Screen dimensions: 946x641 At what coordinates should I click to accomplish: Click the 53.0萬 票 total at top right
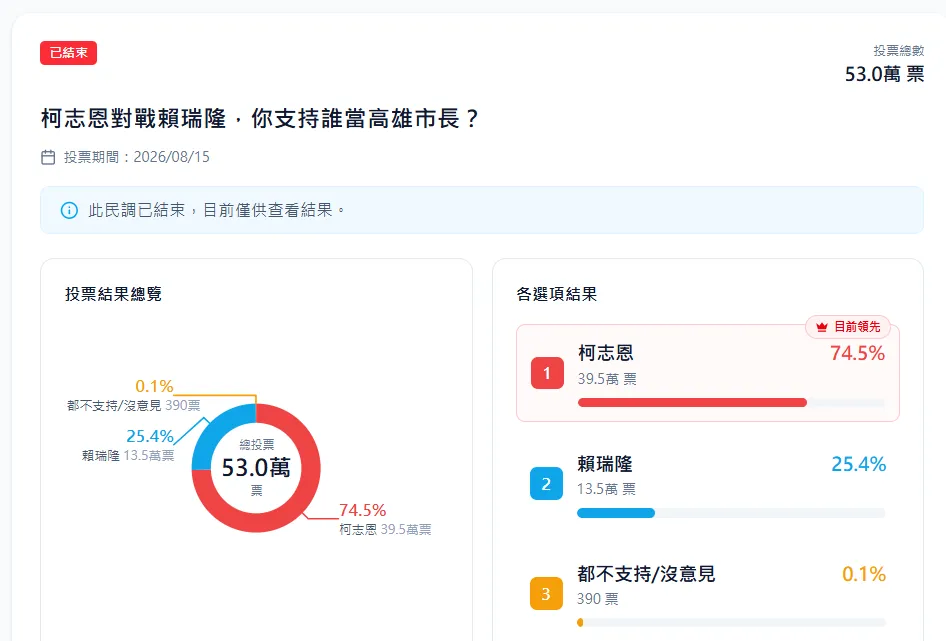(x=884, y=74)
